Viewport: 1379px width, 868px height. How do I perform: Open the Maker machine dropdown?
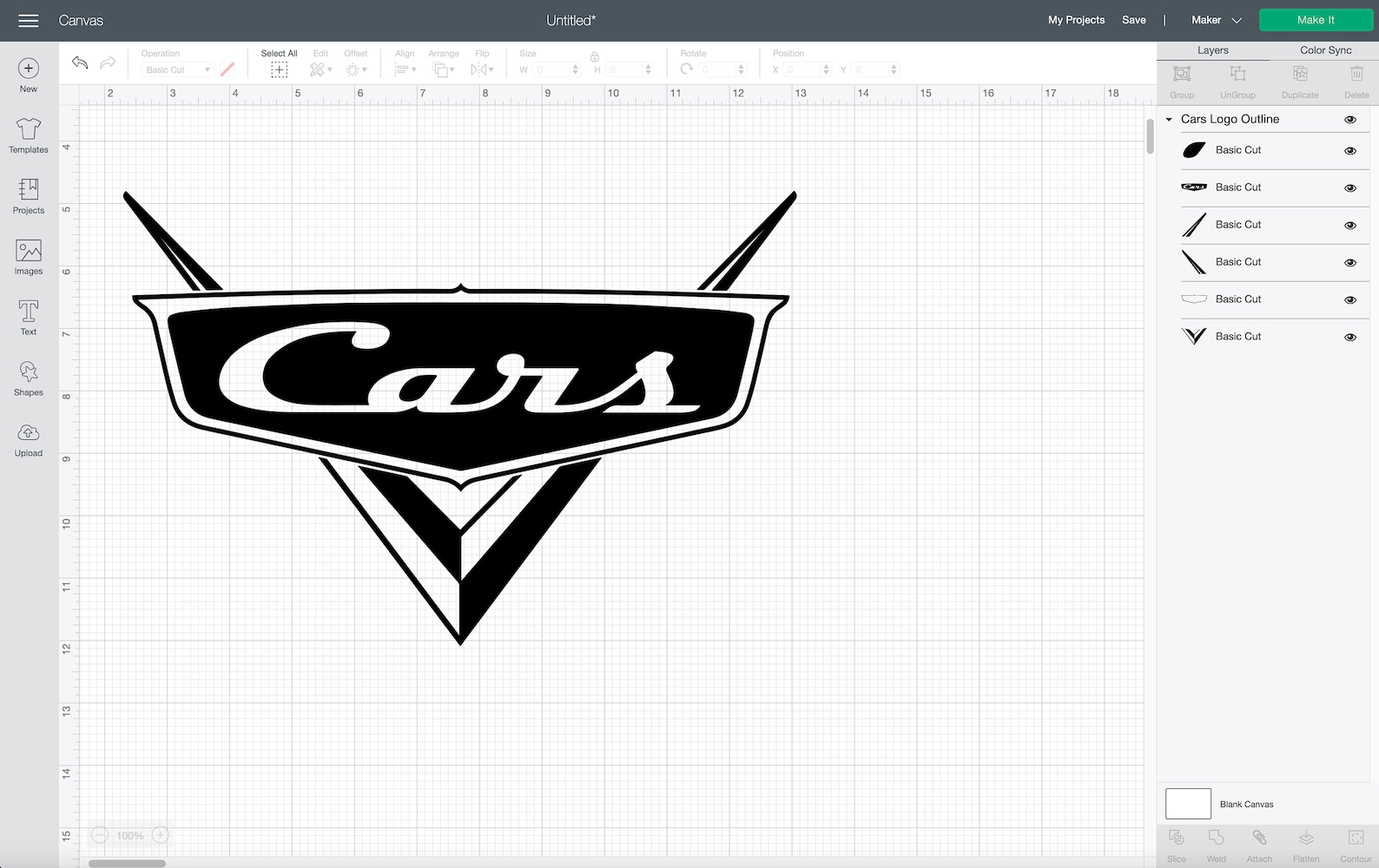click(1217, 20)
